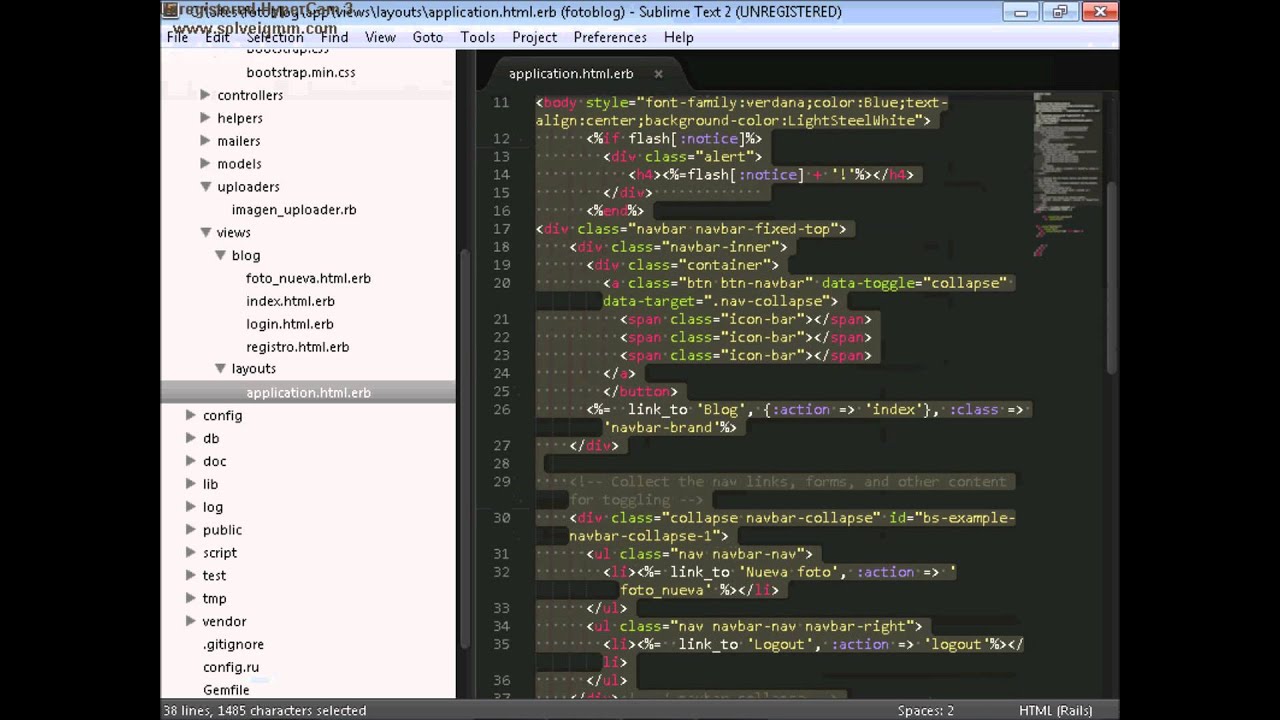Image resolution: width=1280 pixels, height=720 pixels.
Task: Click the 'Logout' string in code
Action: point(780,644)
